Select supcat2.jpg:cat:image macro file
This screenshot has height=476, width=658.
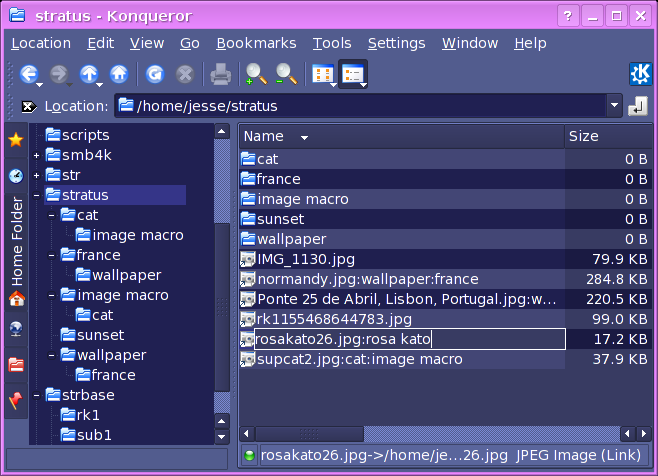tap(352, 359)
